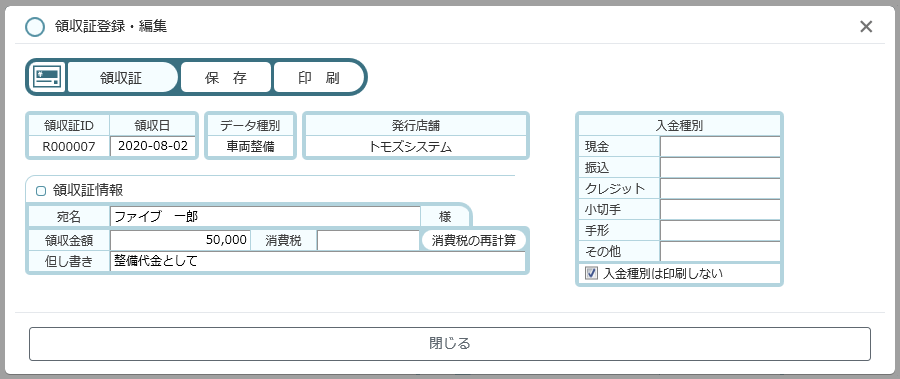Image resolution: width=900 pixels, height=379 pixels.
Task: Click the その他 label in 入金種別
Action: [619, 251]
